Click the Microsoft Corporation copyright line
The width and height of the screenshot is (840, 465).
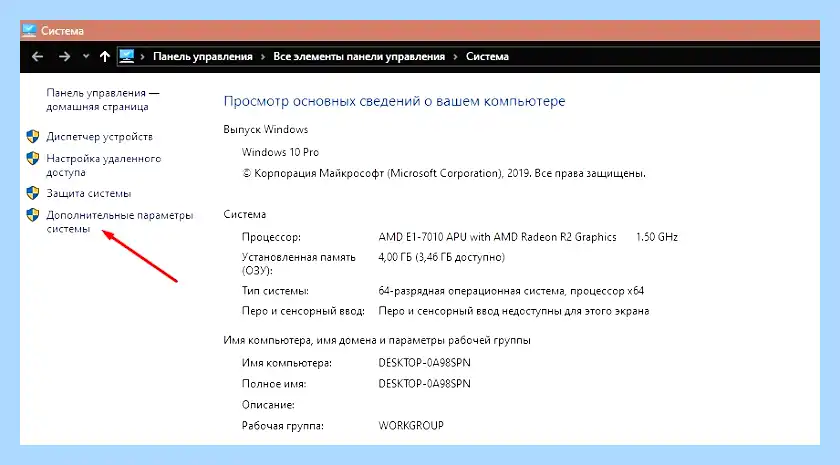[x=444, y=174]
